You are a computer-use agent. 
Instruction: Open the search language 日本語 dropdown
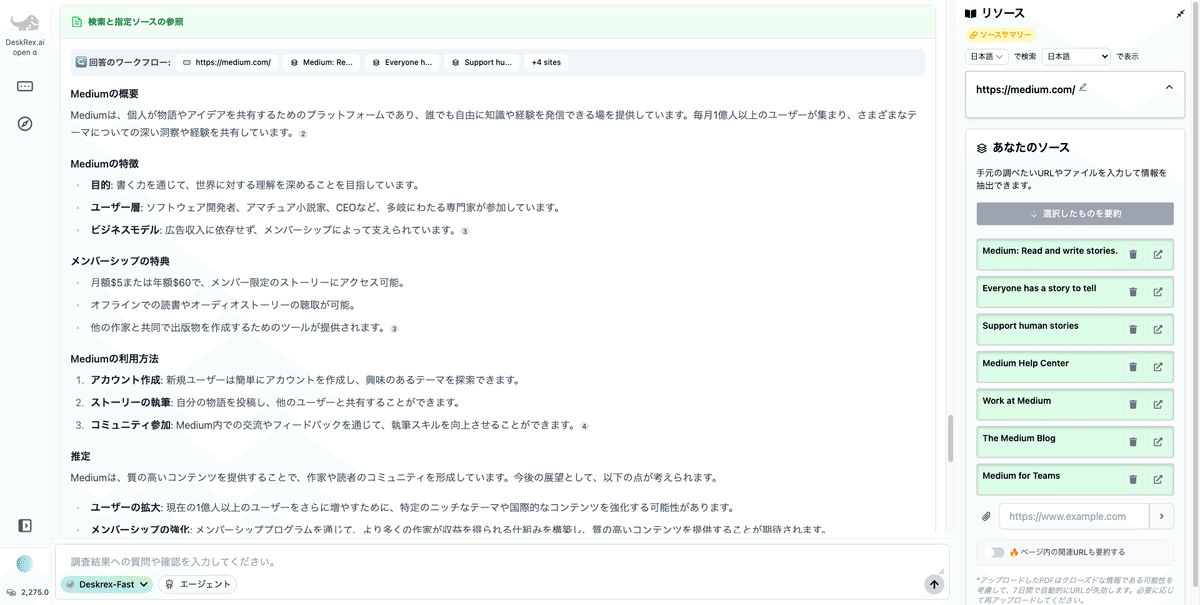(x=987, y=57)
